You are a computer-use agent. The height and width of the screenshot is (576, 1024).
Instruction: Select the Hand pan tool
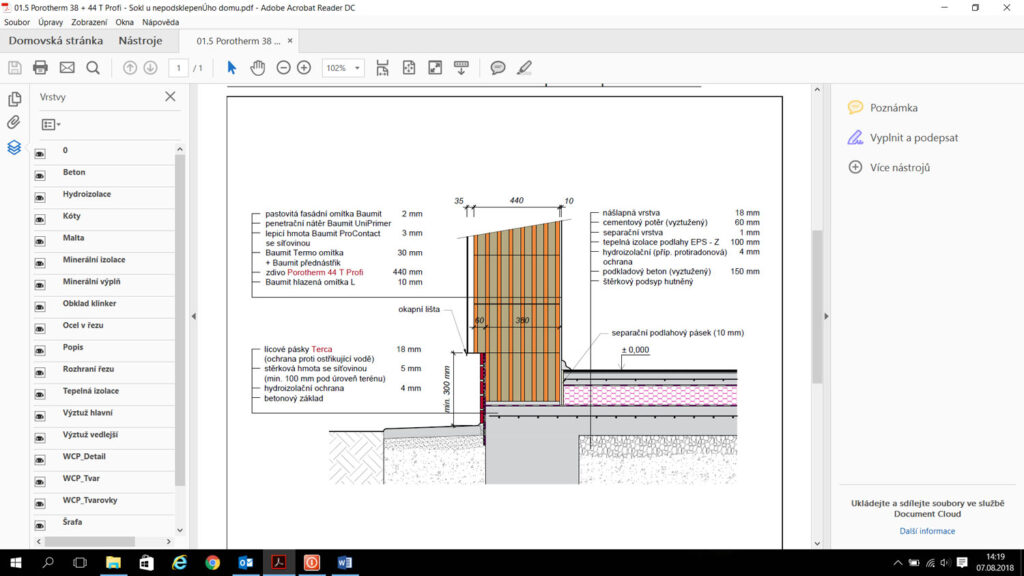tap(257, 68)
